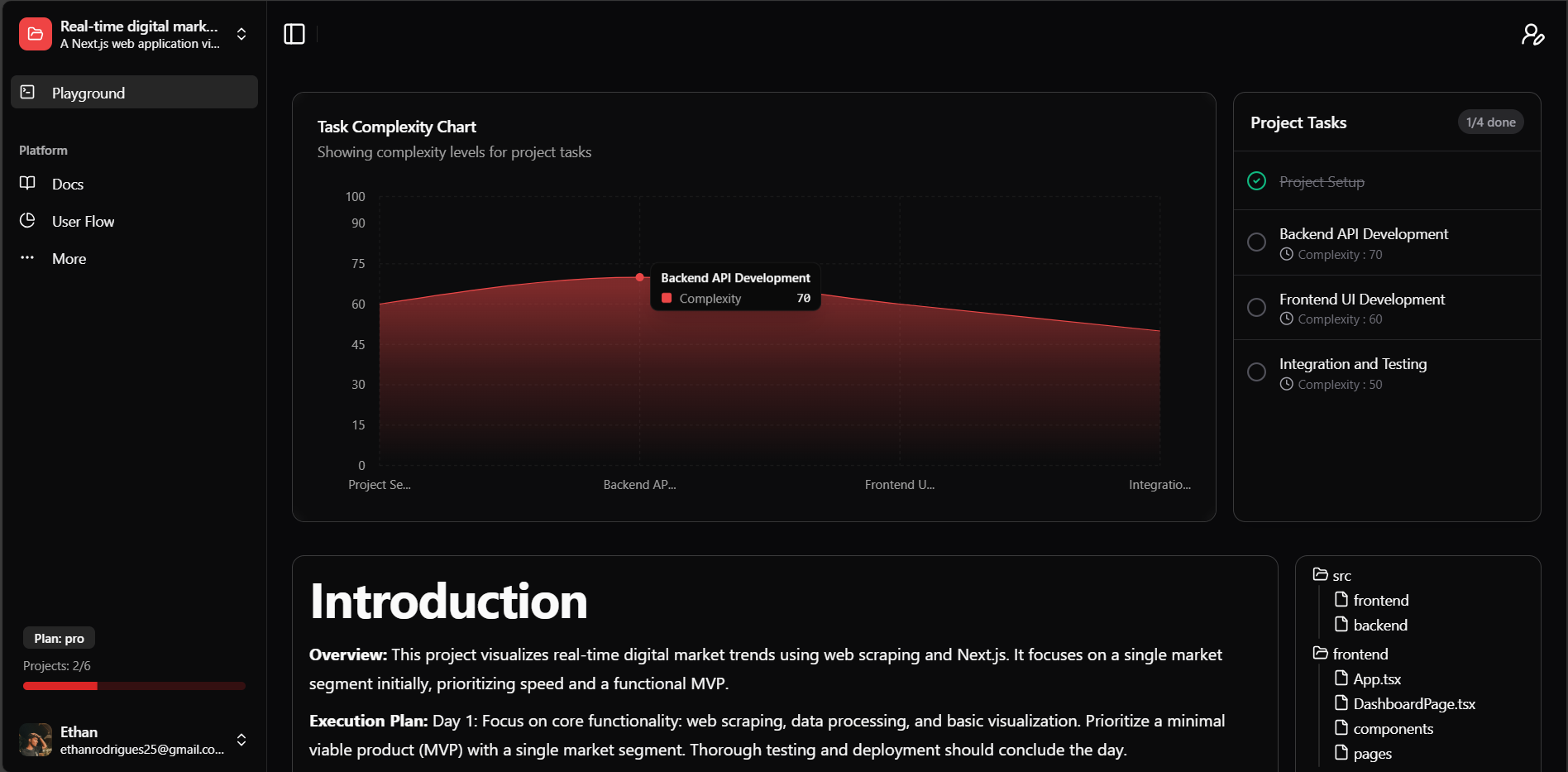Uncheck the completed Project Setup task
The height and width of the screenshot is (772, 1568).
(1256, 180)
